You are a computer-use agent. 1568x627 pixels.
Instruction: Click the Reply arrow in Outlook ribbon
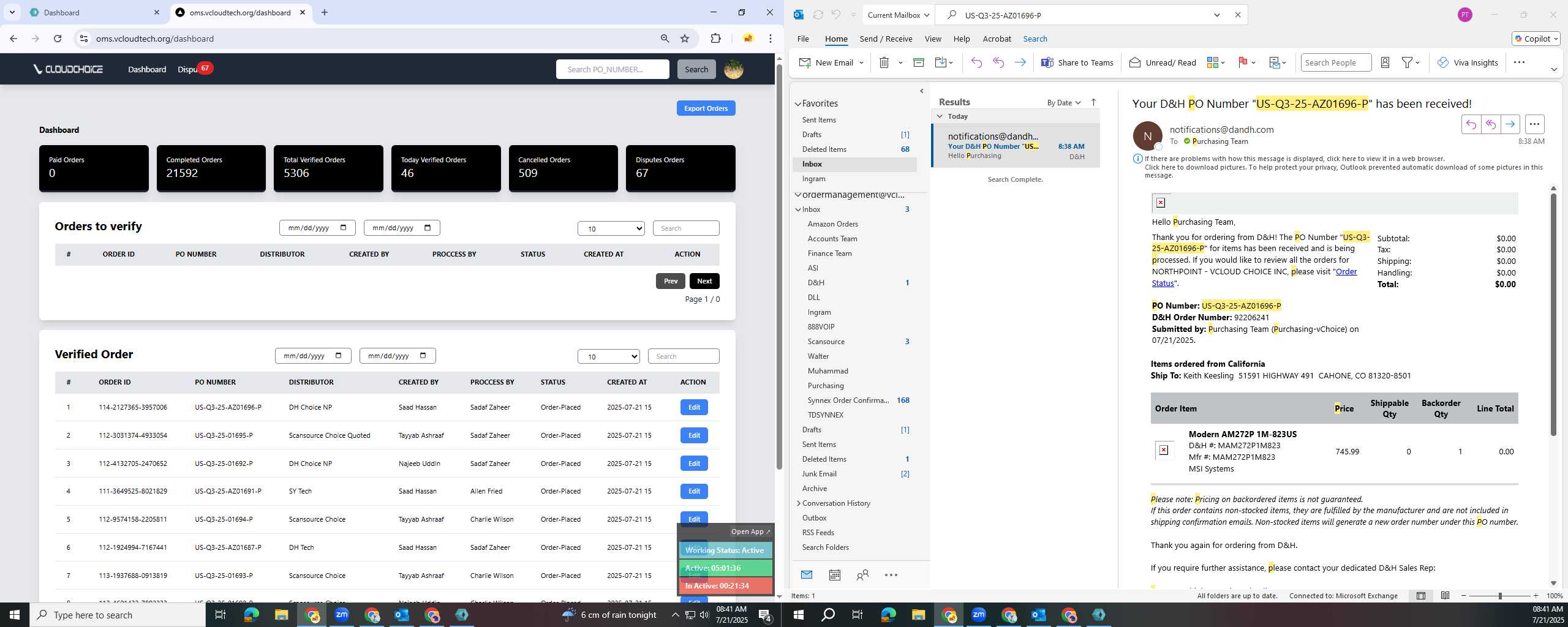point(976,62)
